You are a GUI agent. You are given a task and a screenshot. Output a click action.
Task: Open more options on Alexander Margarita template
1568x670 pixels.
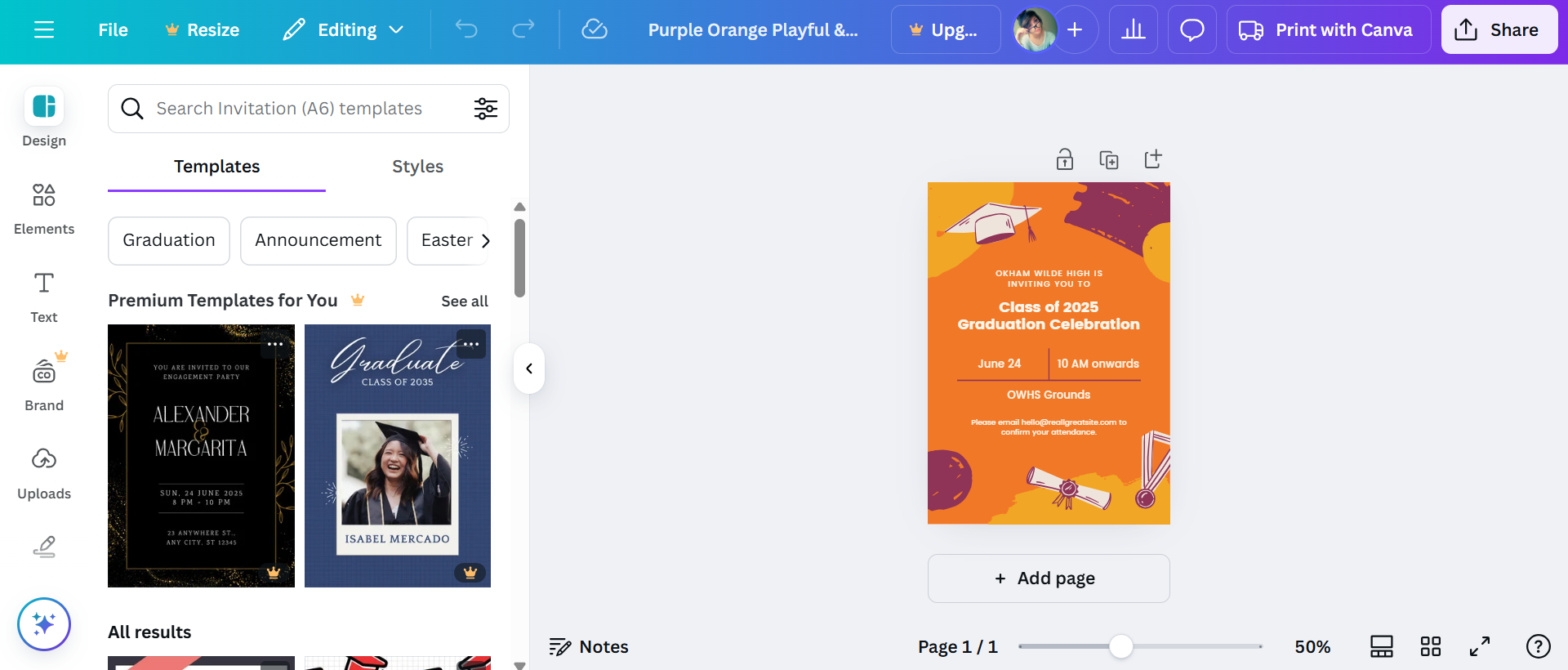coord(275,344)
